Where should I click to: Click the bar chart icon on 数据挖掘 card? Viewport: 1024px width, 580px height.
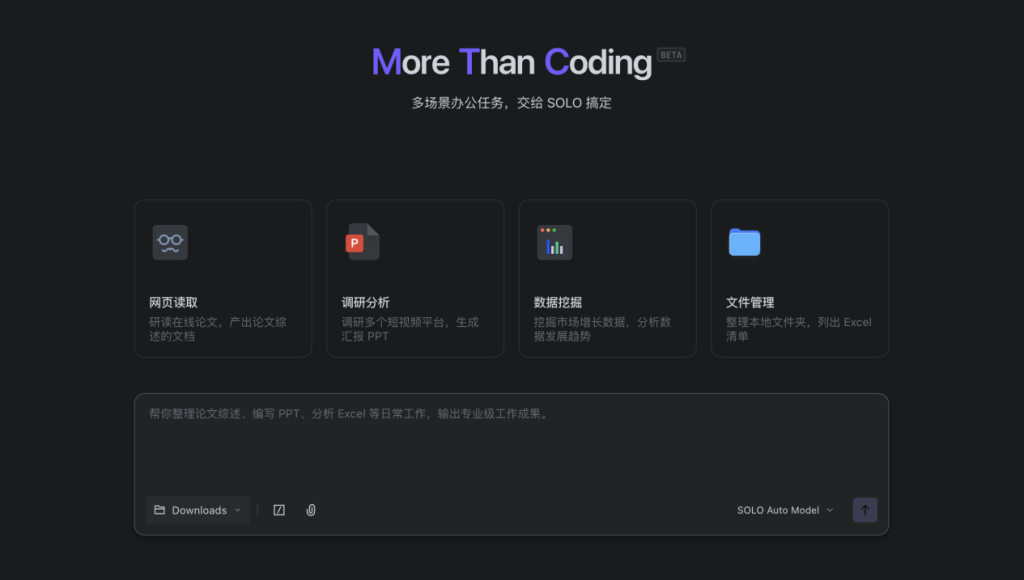554,242
